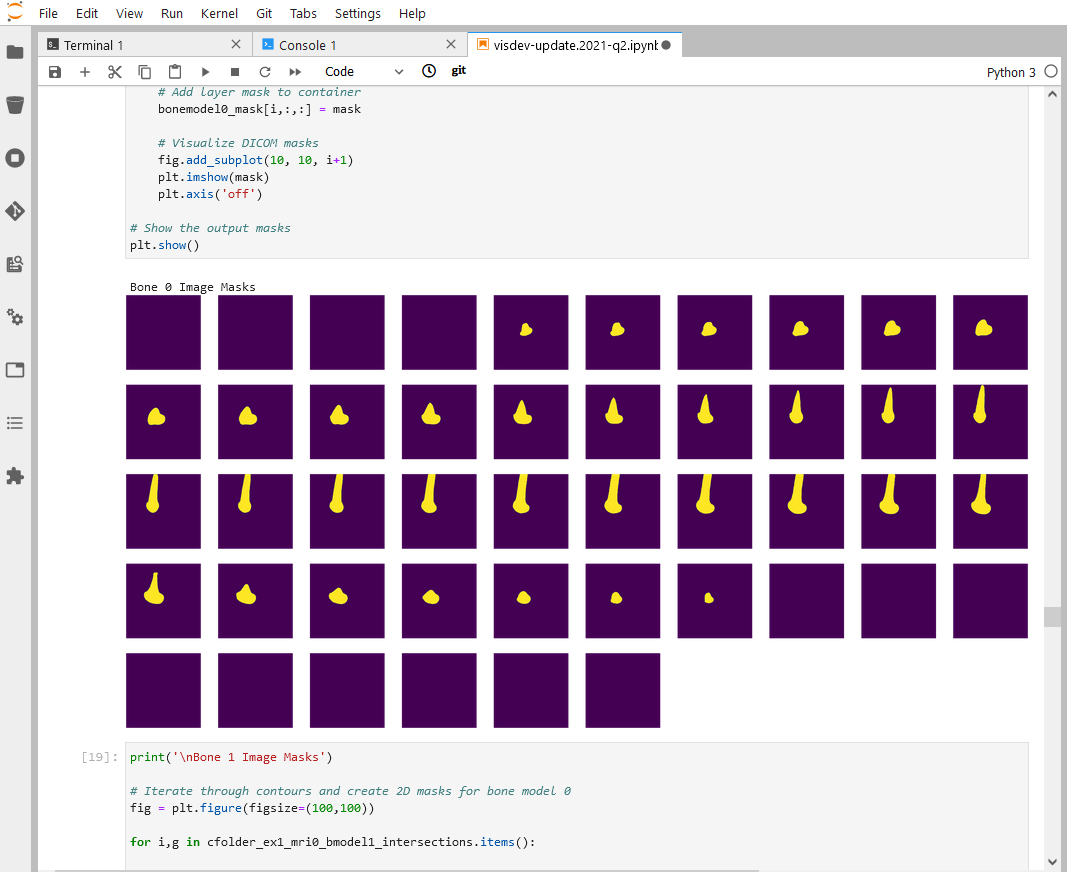
Task: Open the Git sidebar panel
Action: pos(14,211)
